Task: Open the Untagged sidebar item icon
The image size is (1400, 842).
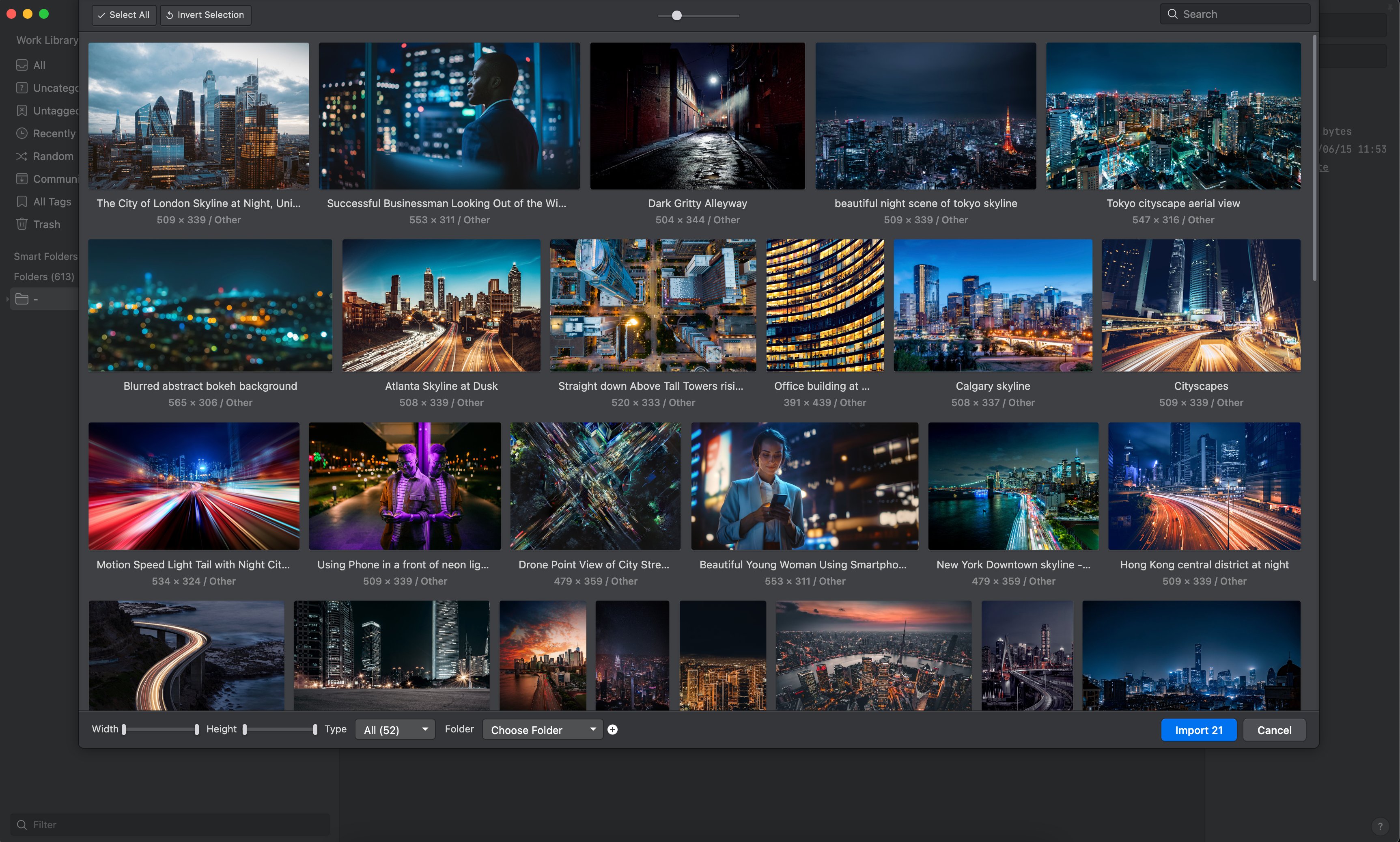Action: pos(22,111)
